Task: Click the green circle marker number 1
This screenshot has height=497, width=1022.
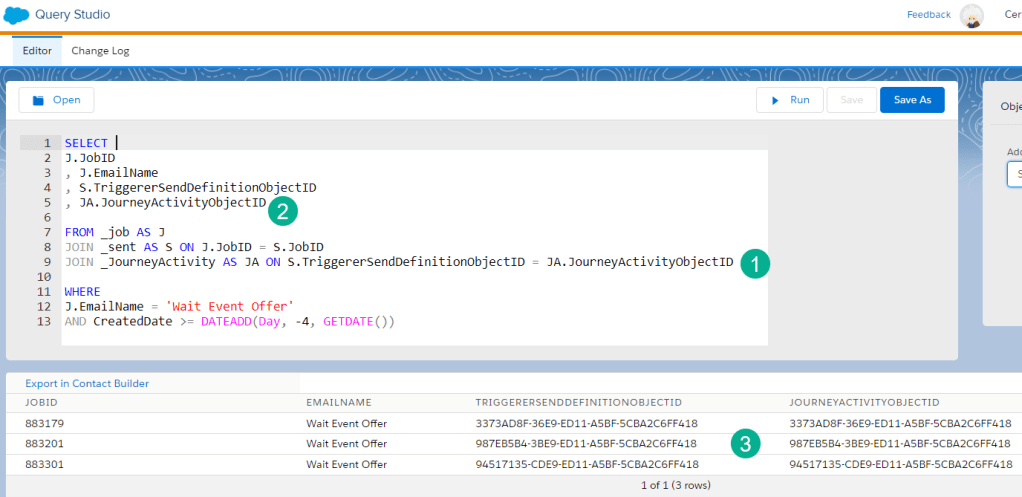Action: 754,263
